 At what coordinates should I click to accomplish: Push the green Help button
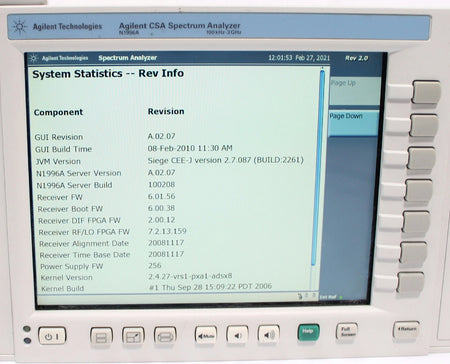(x=308, y=332)
